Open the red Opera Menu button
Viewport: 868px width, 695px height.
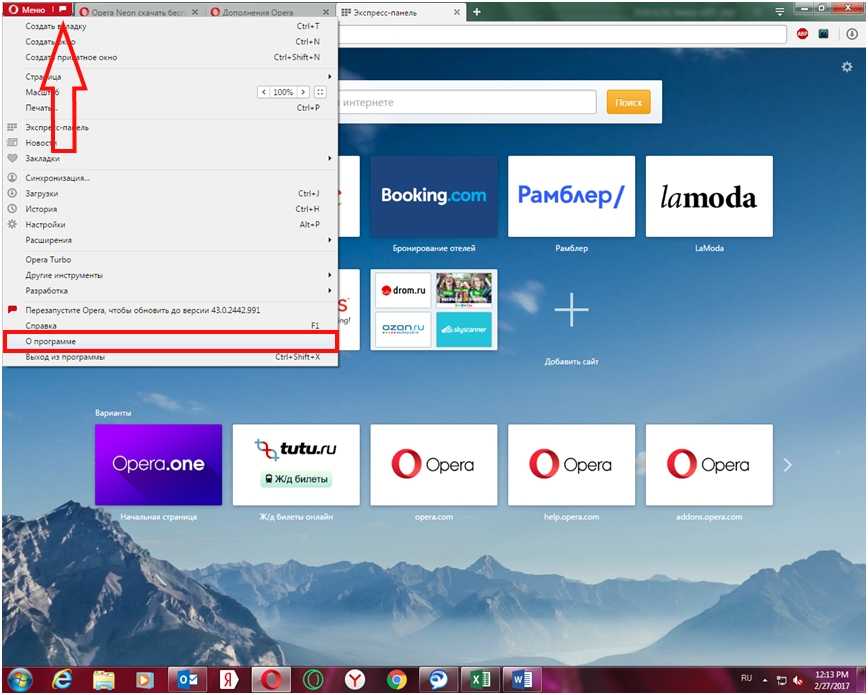37,9
